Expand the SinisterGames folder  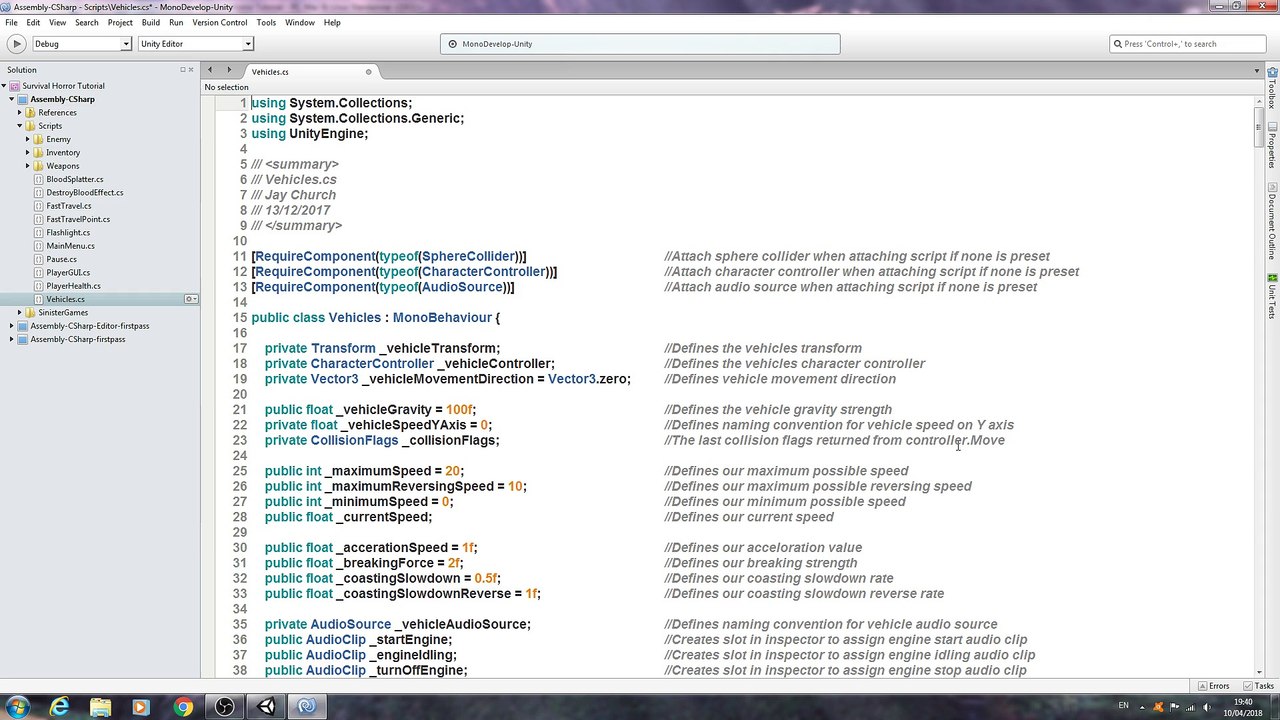click(x=19, y=313)
